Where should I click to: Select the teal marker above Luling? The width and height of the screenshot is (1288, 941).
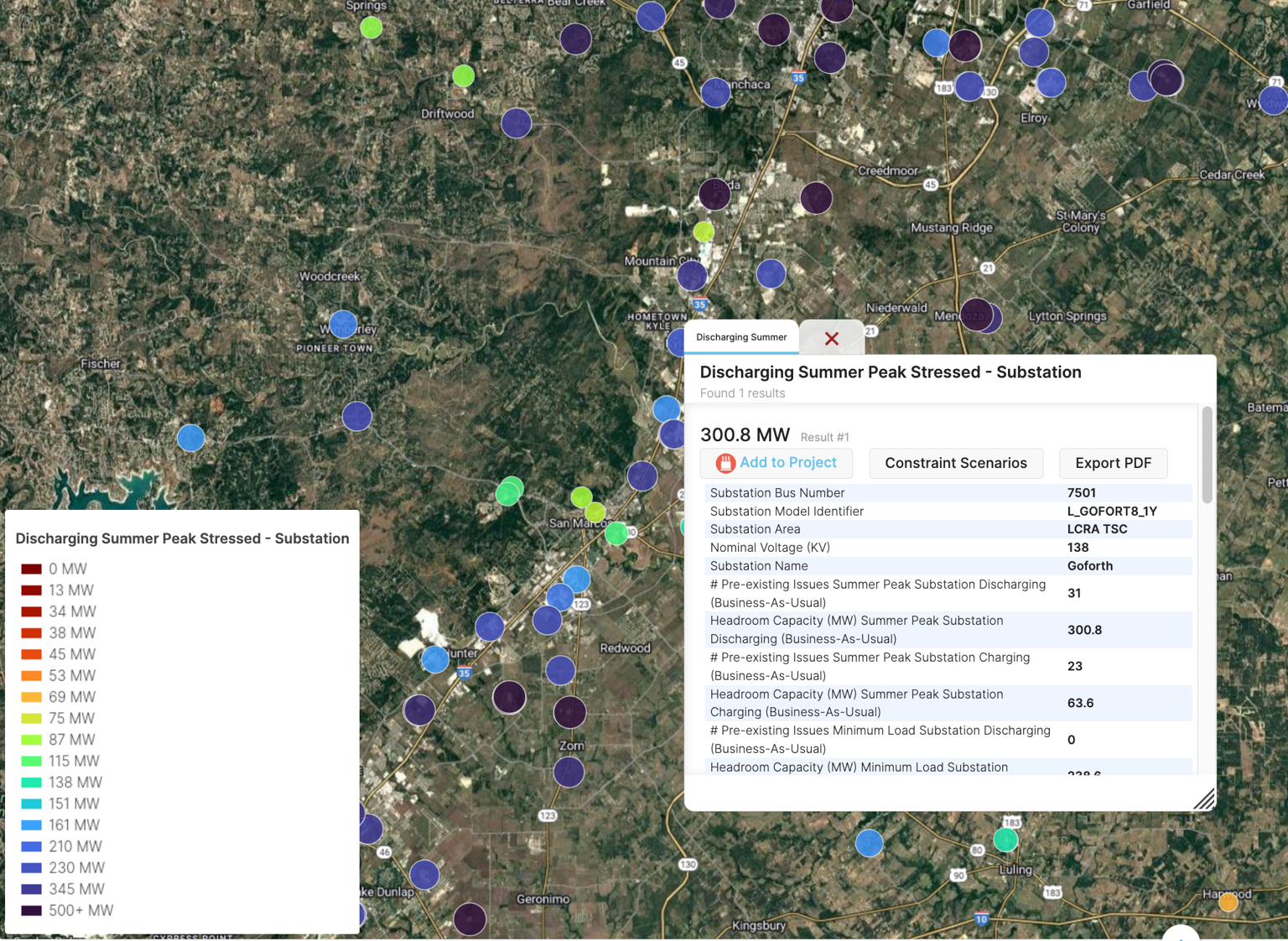click(1005, 839)
